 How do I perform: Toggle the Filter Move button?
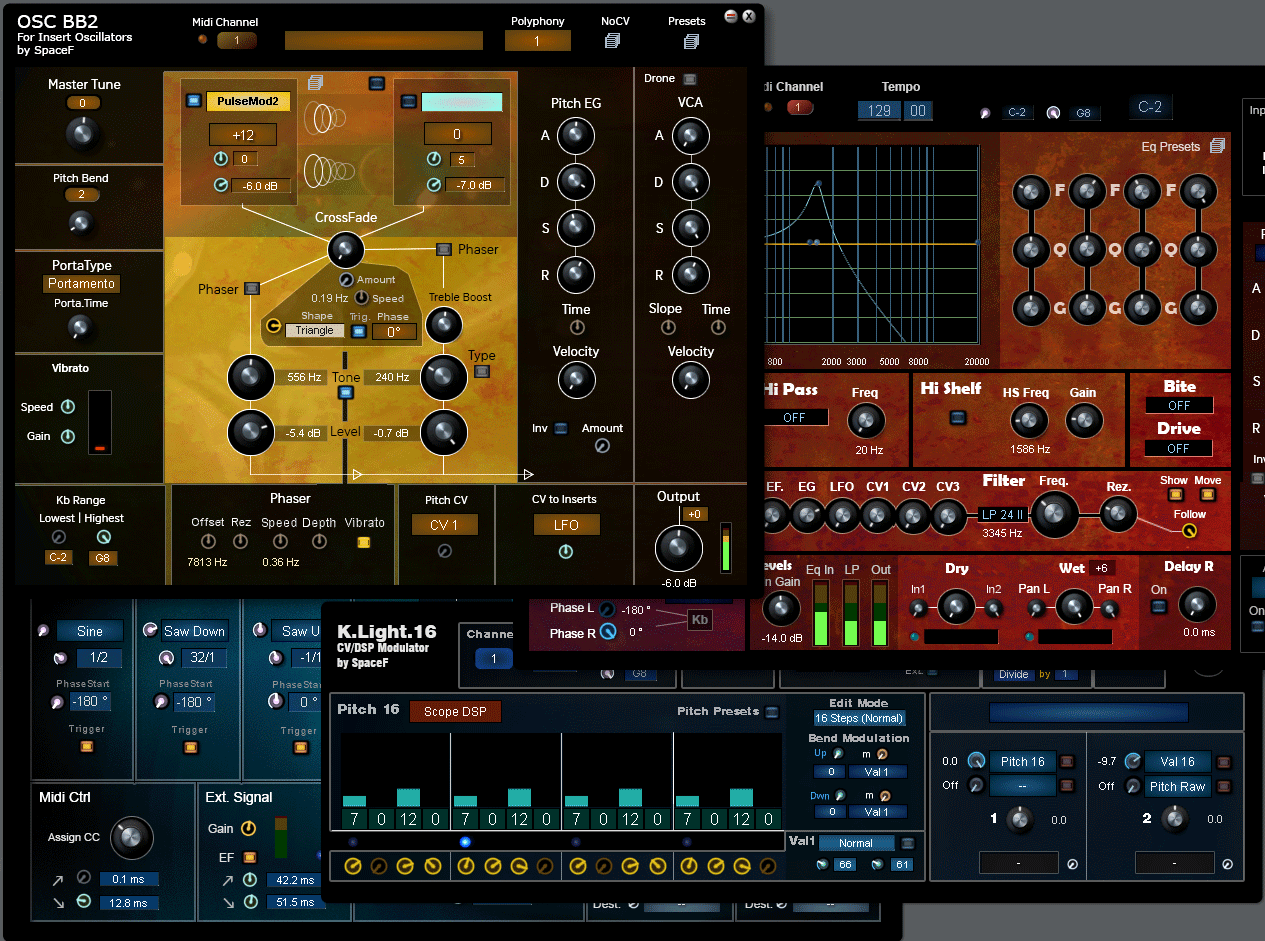pos(1207,494)
